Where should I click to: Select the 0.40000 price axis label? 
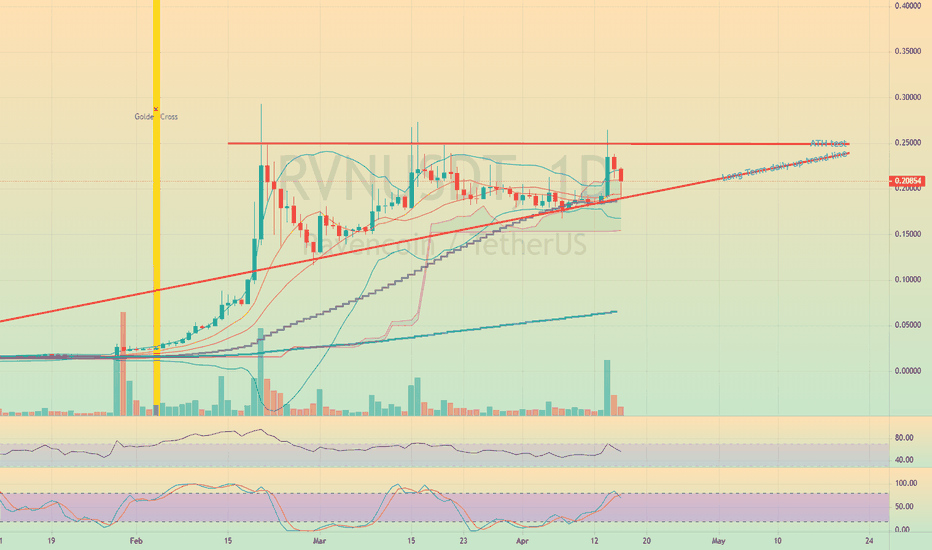click(x=908, y=6)
